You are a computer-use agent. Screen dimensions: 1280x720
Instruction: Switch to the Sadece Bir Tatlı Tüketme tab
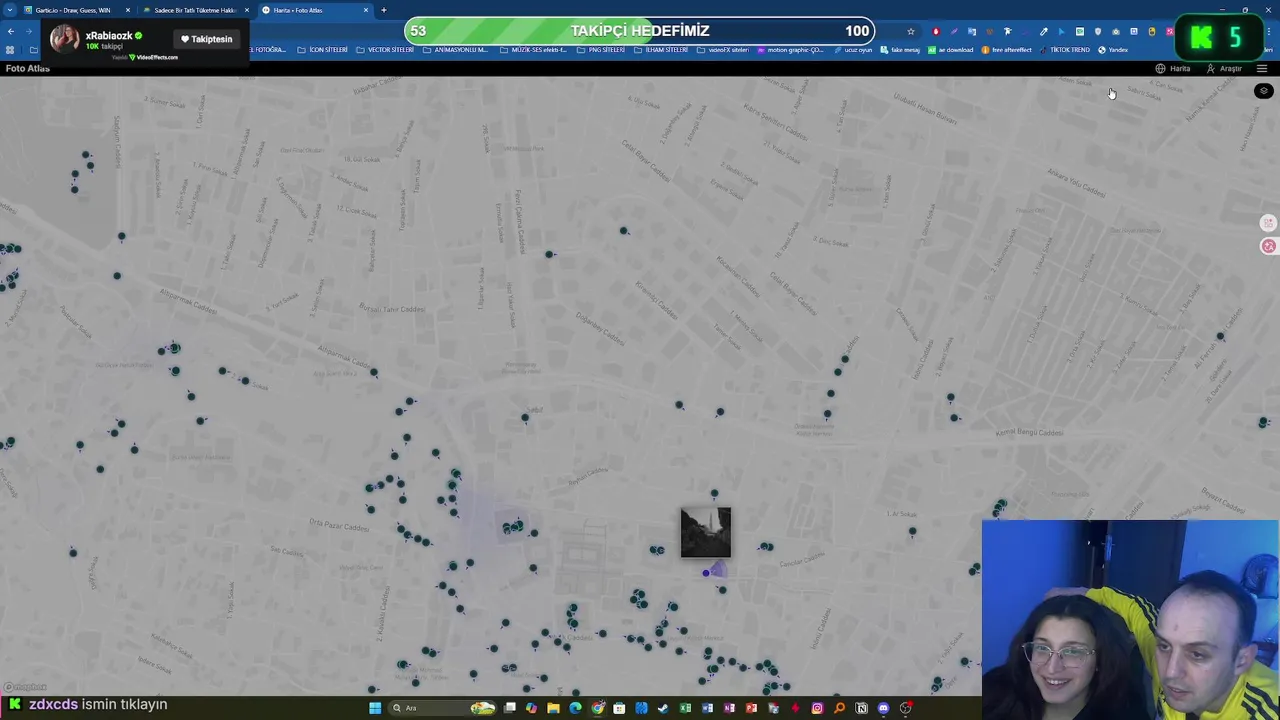194,10
